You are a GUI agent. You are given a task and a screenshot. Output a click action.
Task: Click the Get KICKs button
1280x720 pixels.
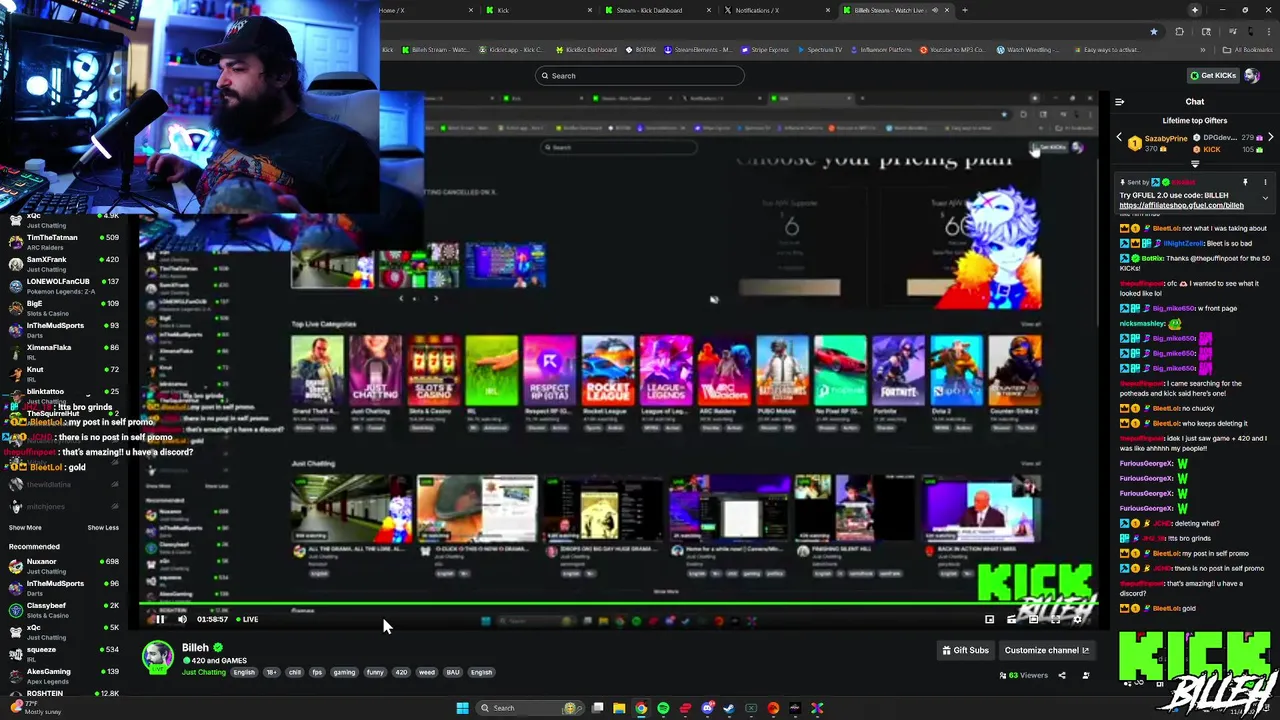pos(1212,75)
